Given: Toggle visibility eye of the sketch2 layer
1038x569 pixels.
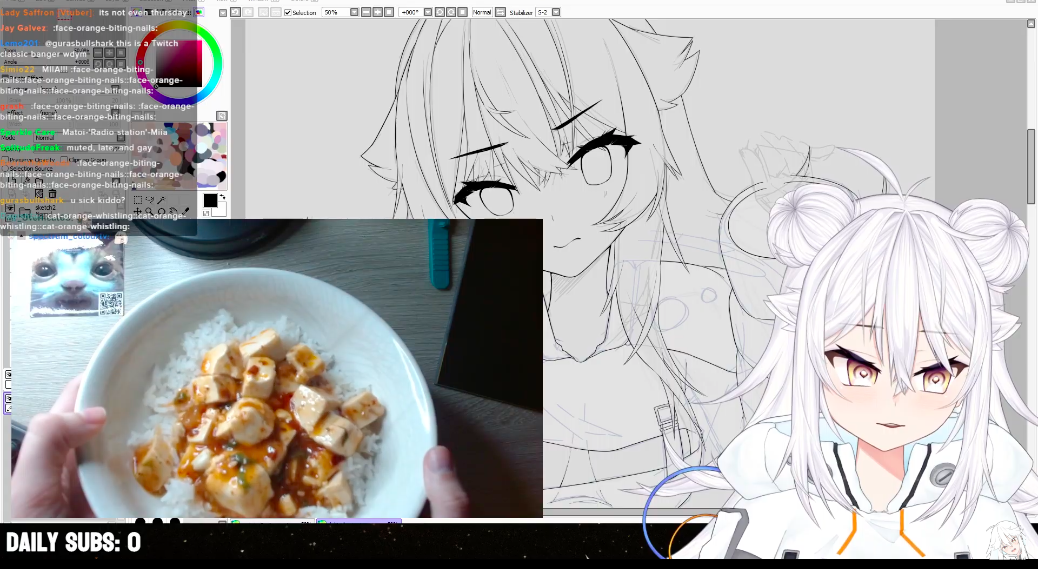Looking at the screenshot, I should 10,208.
